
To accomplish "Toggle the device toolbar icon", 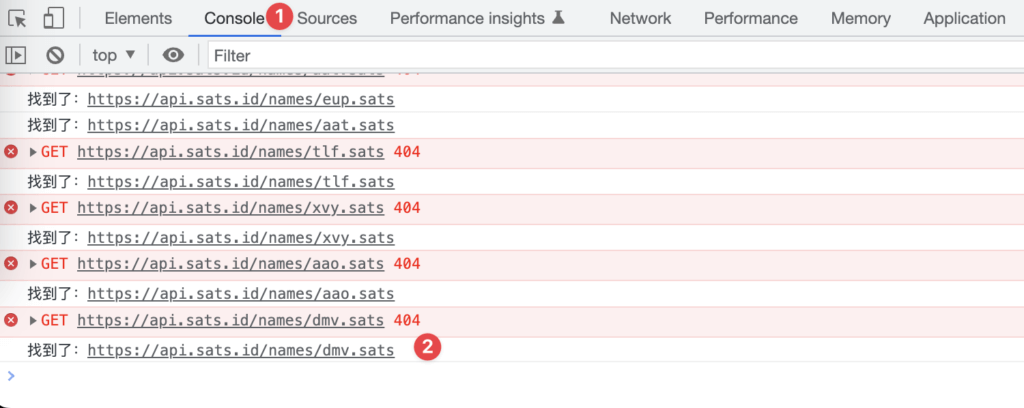I will (54, 18).
